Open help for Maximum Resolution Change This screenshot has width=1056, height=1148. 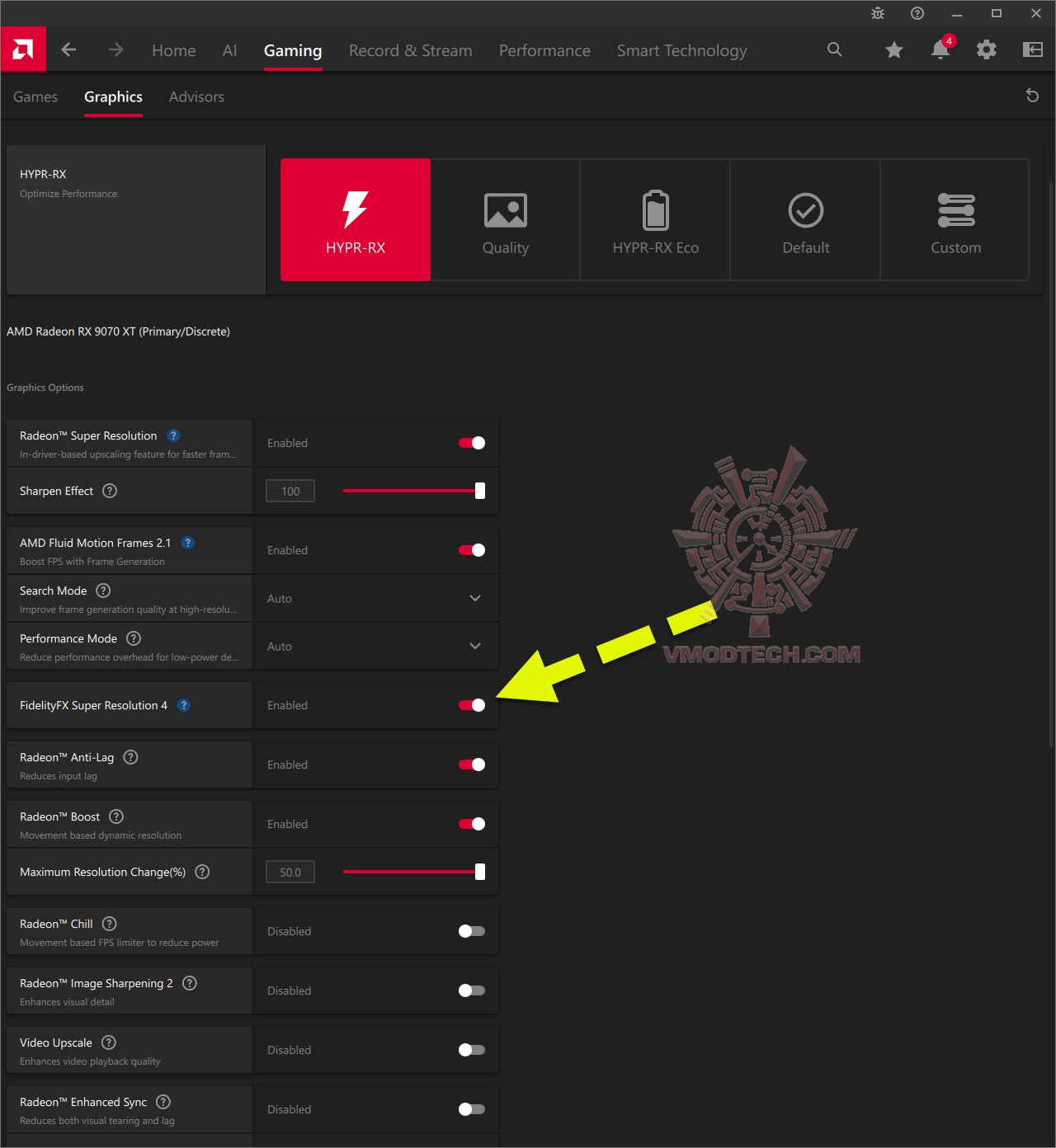point(202,872)
